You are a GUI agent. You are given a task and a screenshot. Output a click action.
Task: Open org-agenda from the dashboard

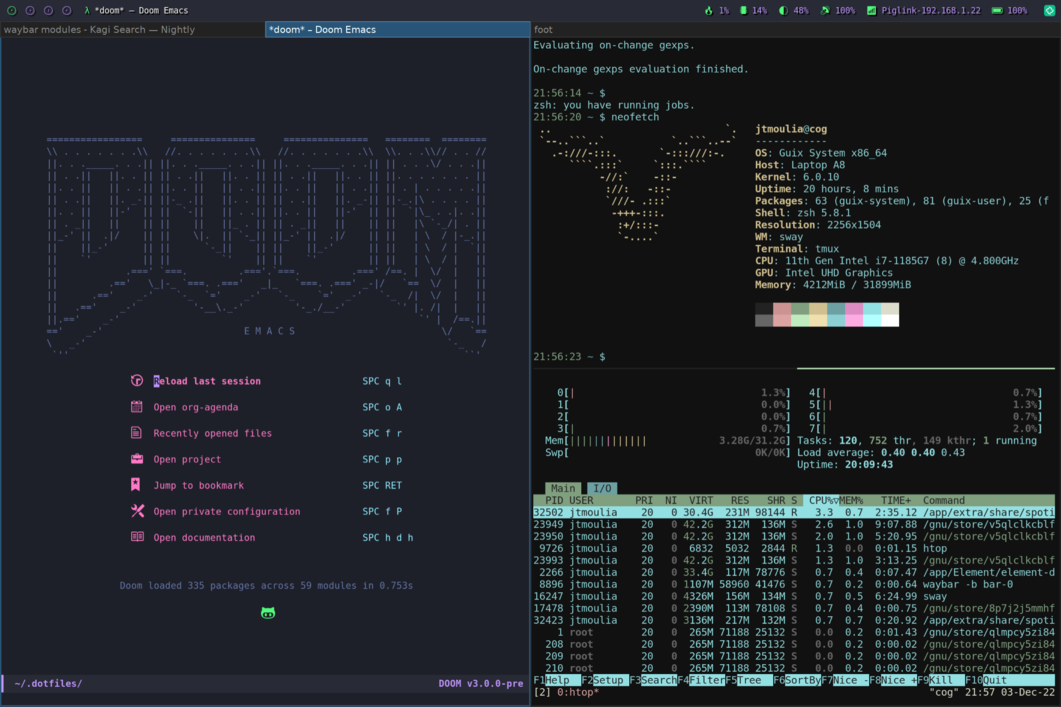point(196,407)
